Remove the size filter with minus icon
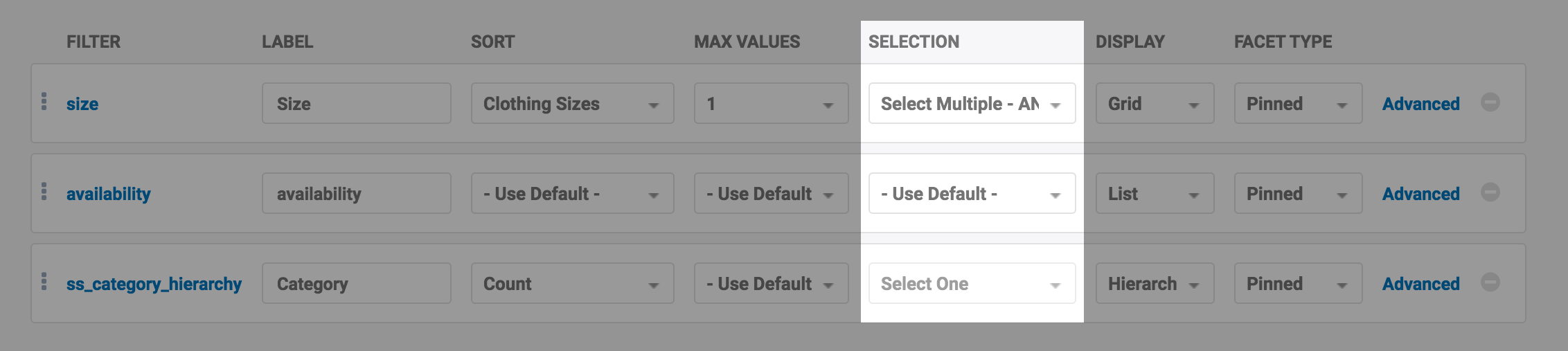 click(1490, 102)
